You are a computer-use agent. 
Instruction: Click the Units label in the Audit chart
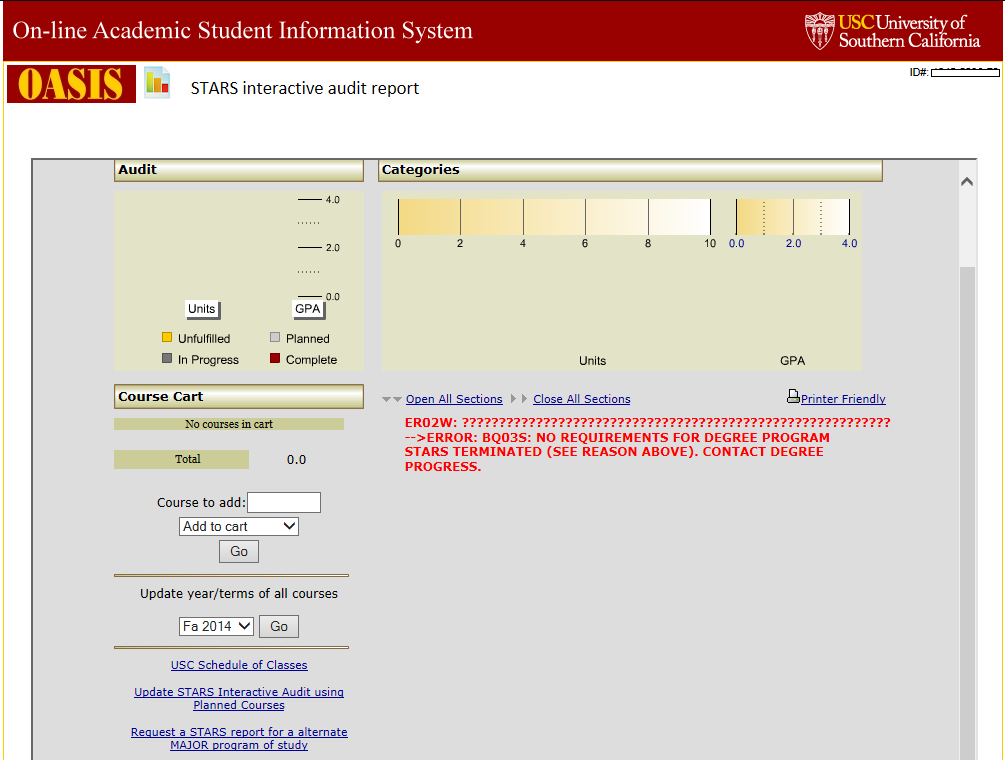202,310
